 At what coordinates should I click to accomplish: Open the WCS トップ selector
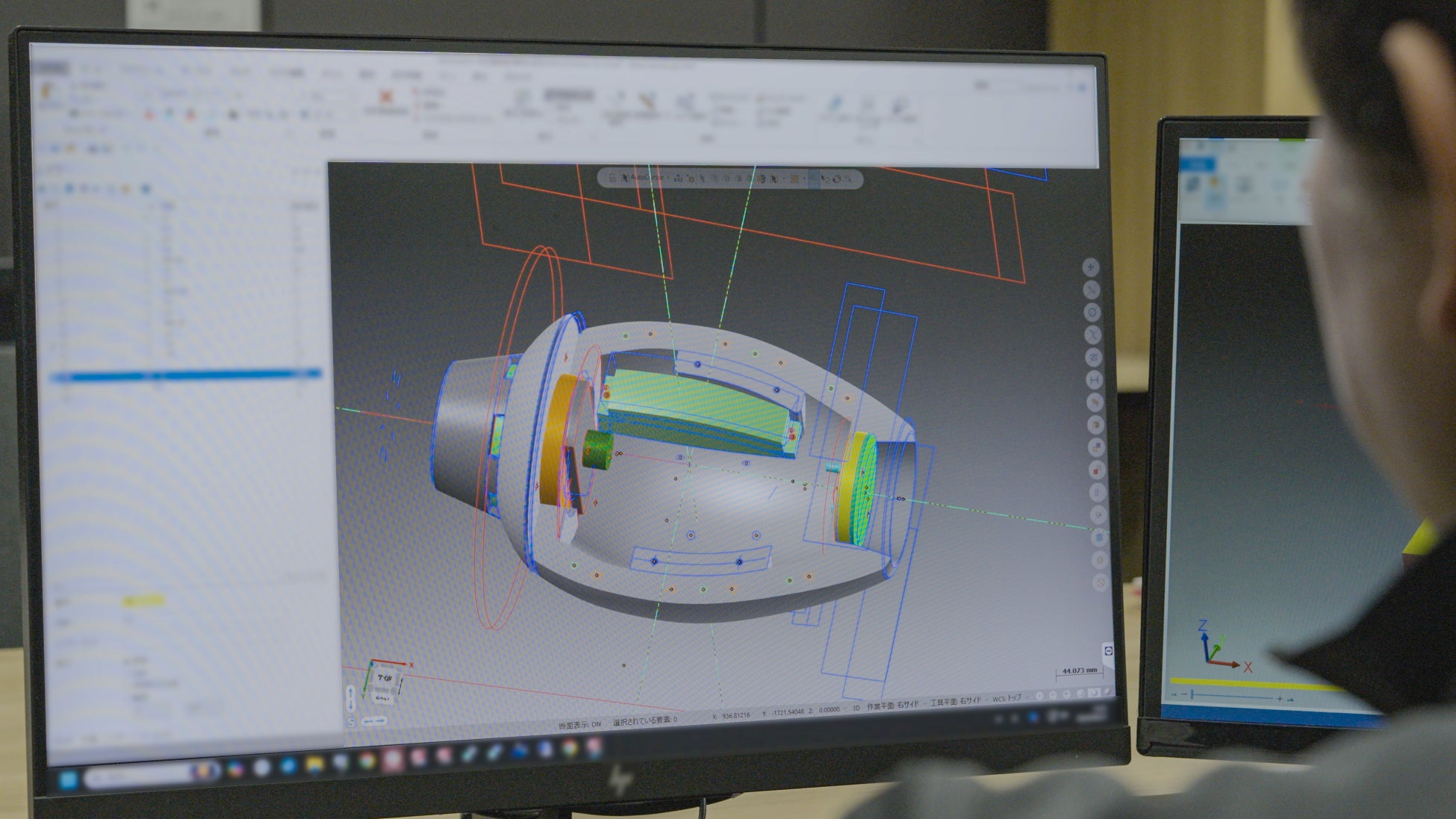(1007, 699)
